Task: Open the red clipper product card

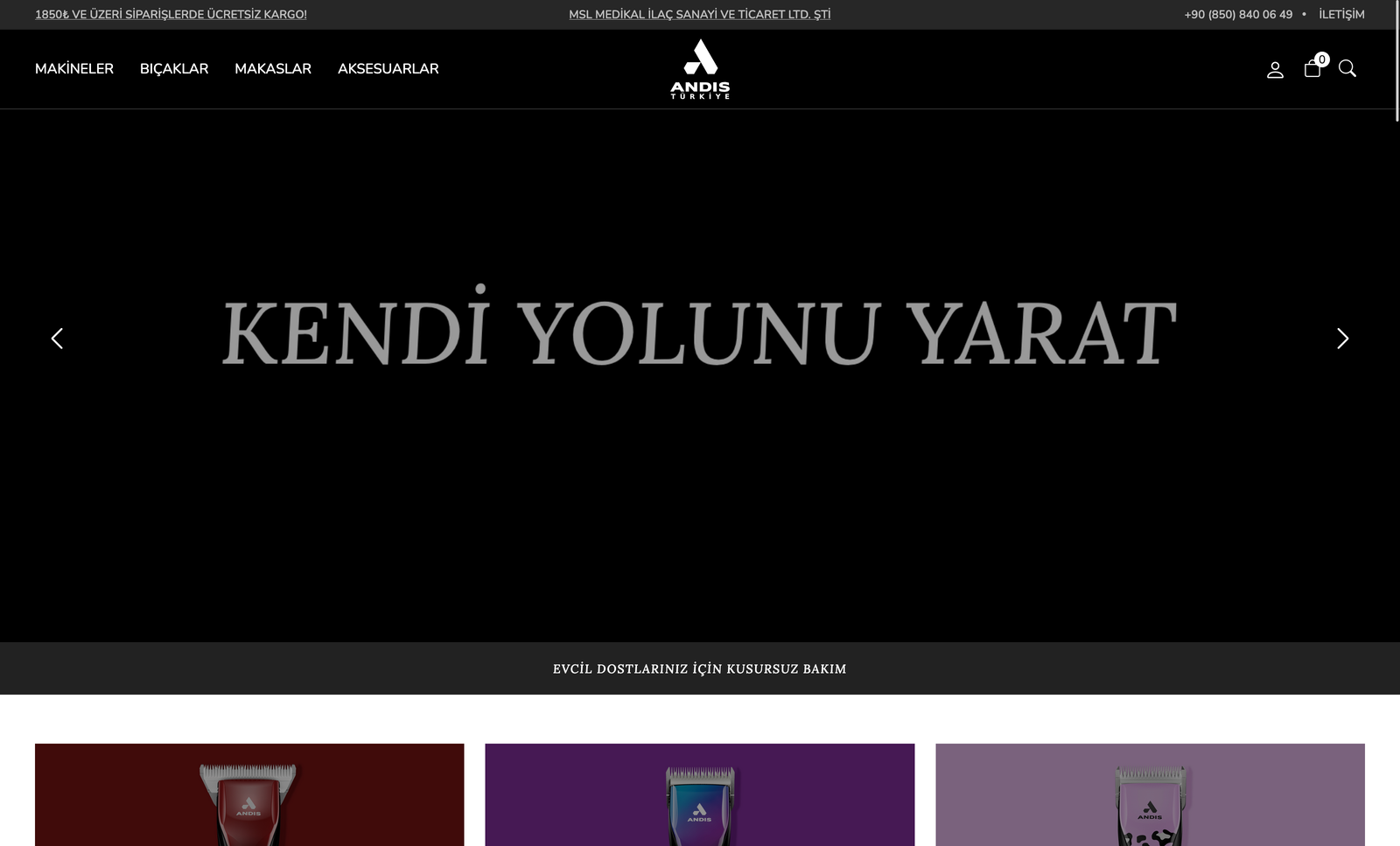Action: tap(249, 794)
